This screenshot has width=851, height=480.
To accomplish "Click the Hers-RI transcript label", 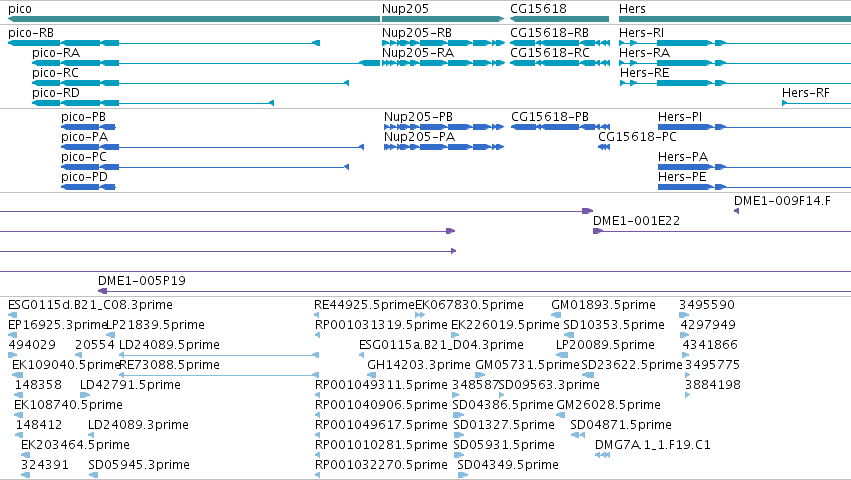I will (x=642, y=33).
